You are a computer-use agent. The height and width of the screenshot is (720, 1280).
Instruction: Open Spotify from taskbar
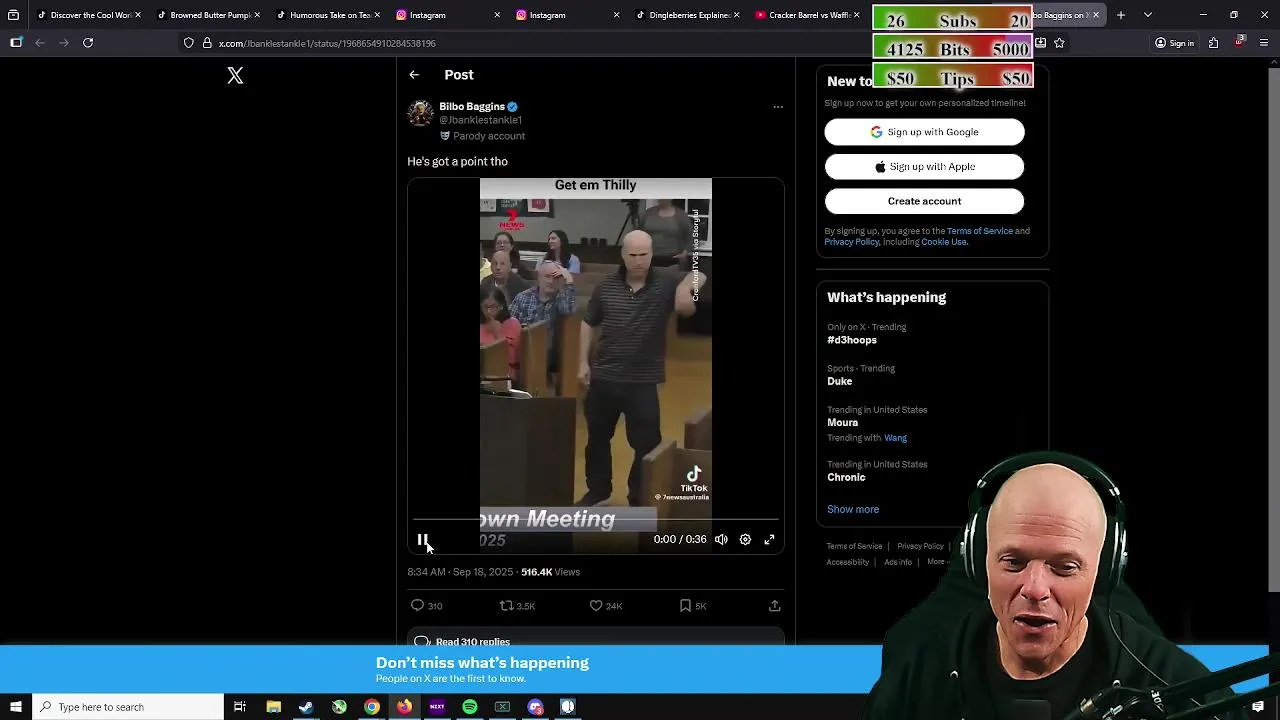[470, 707]
